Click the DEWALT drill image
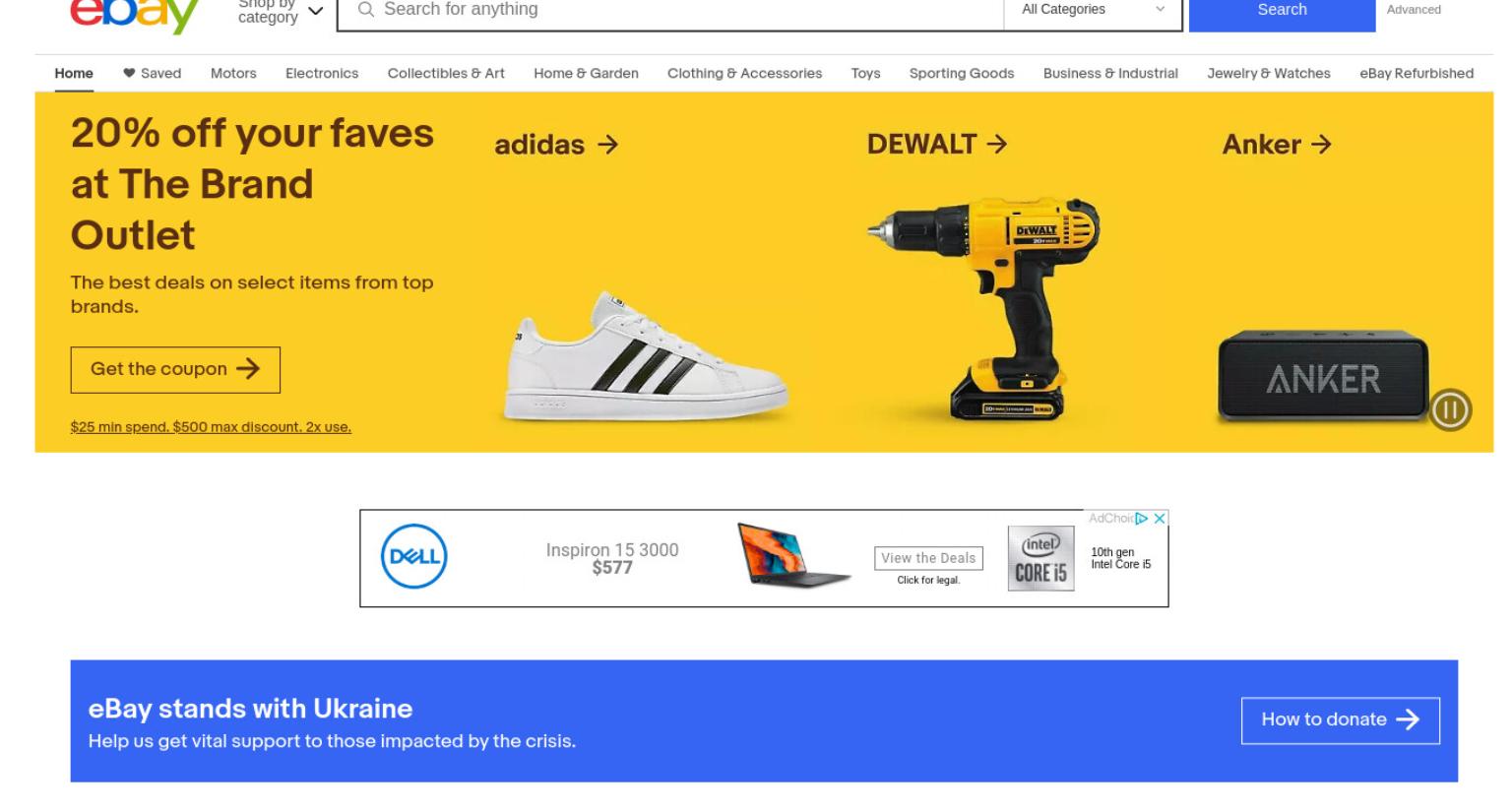This screenshot has width=1512, height=811. pyautogui.click(x=982, y=310)
